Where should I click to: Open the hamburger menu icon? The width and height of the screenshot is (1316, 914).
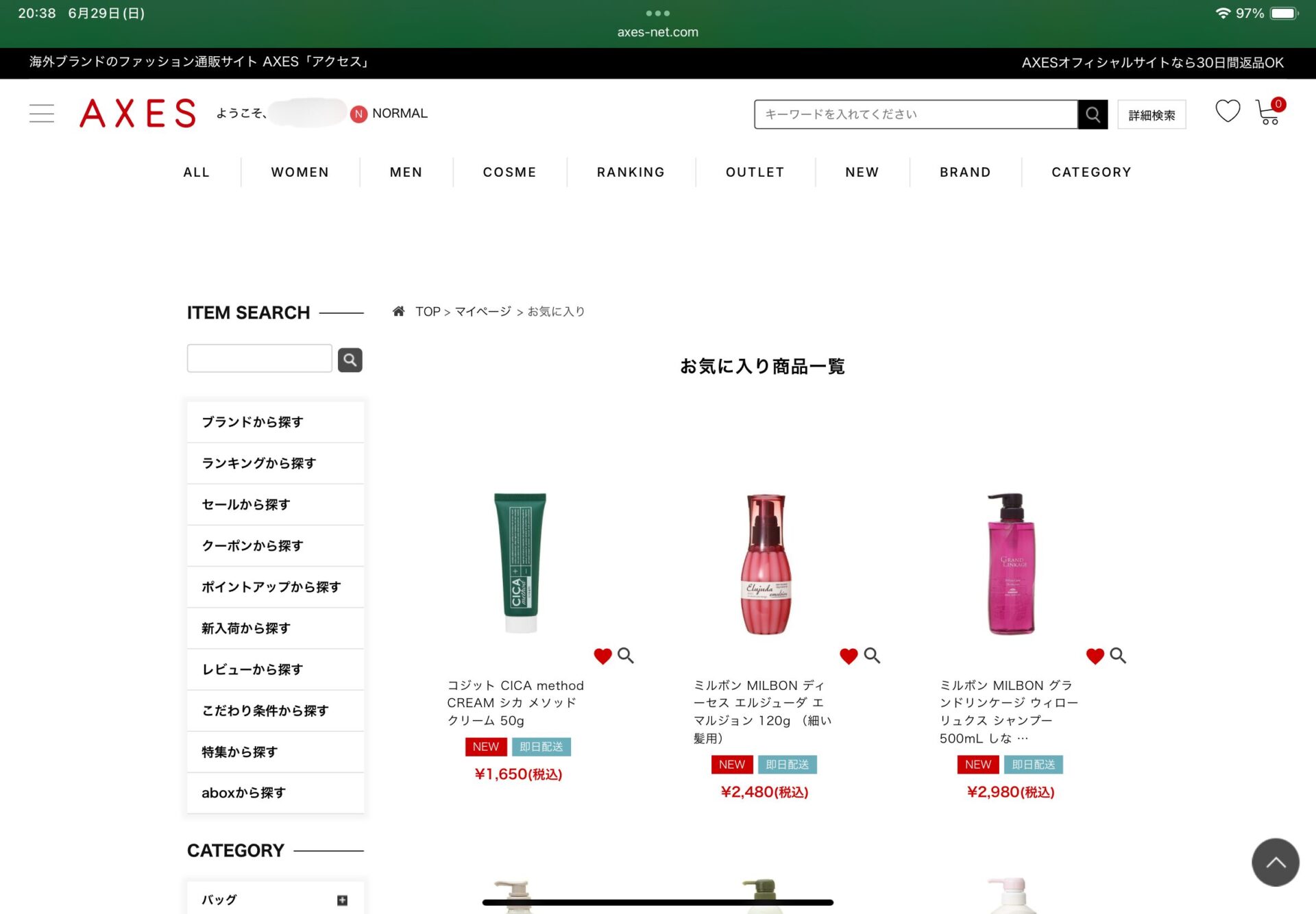point(42,114)
